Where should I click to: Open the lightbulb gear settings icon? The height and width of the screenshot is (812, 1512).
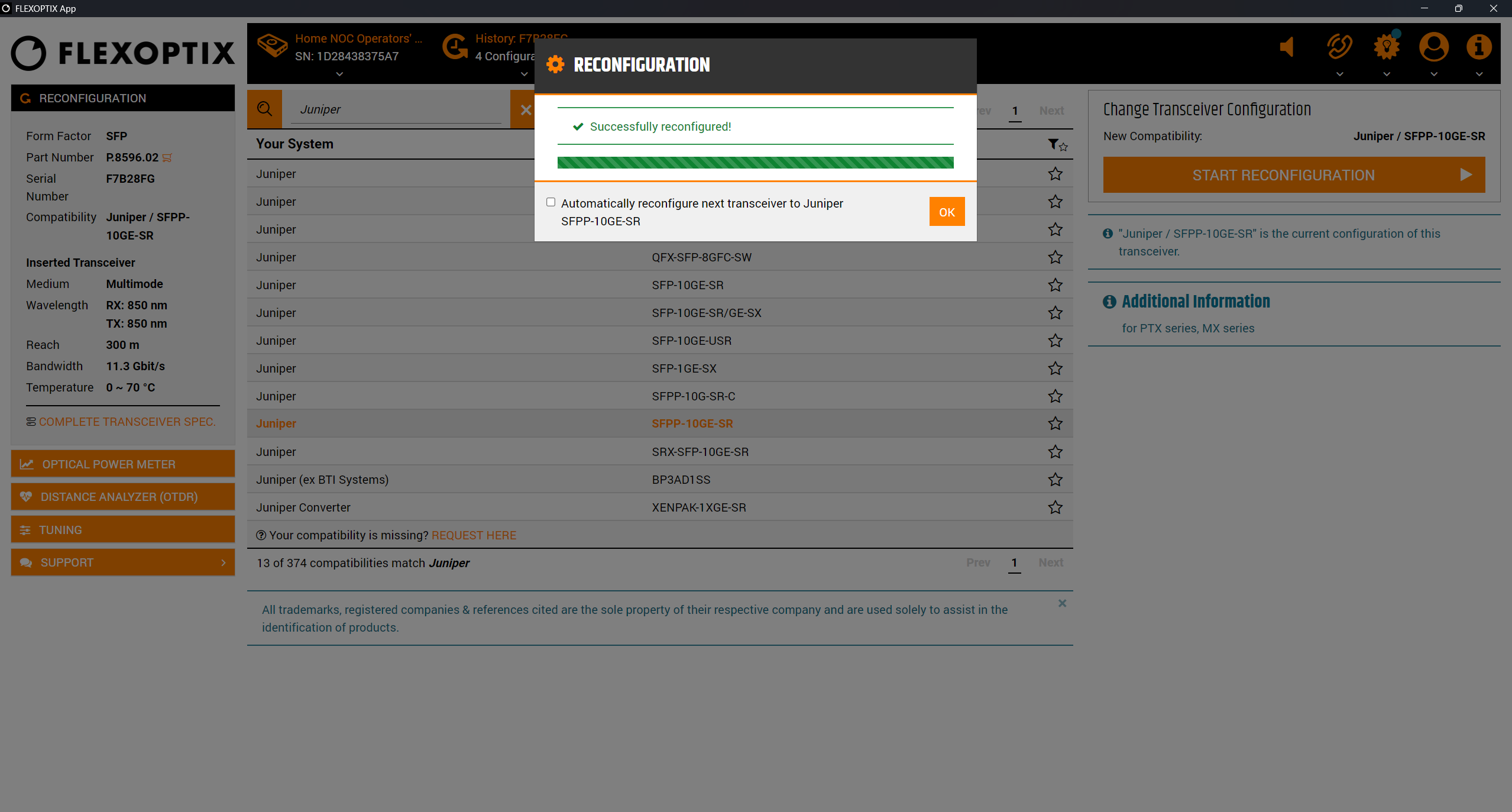click(1386, 47)
